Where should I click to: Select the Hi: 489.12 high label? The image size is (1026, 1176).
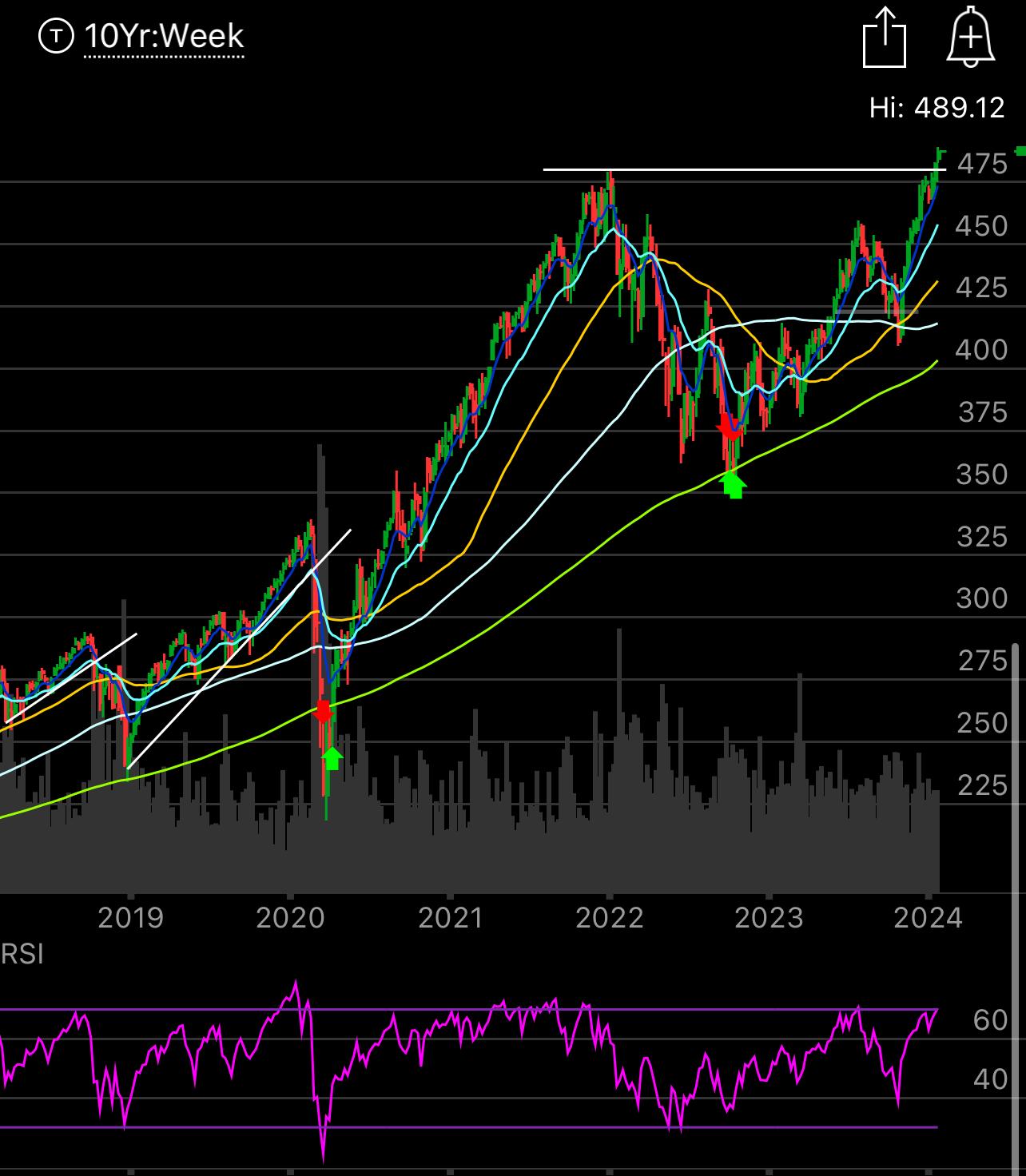937,108
